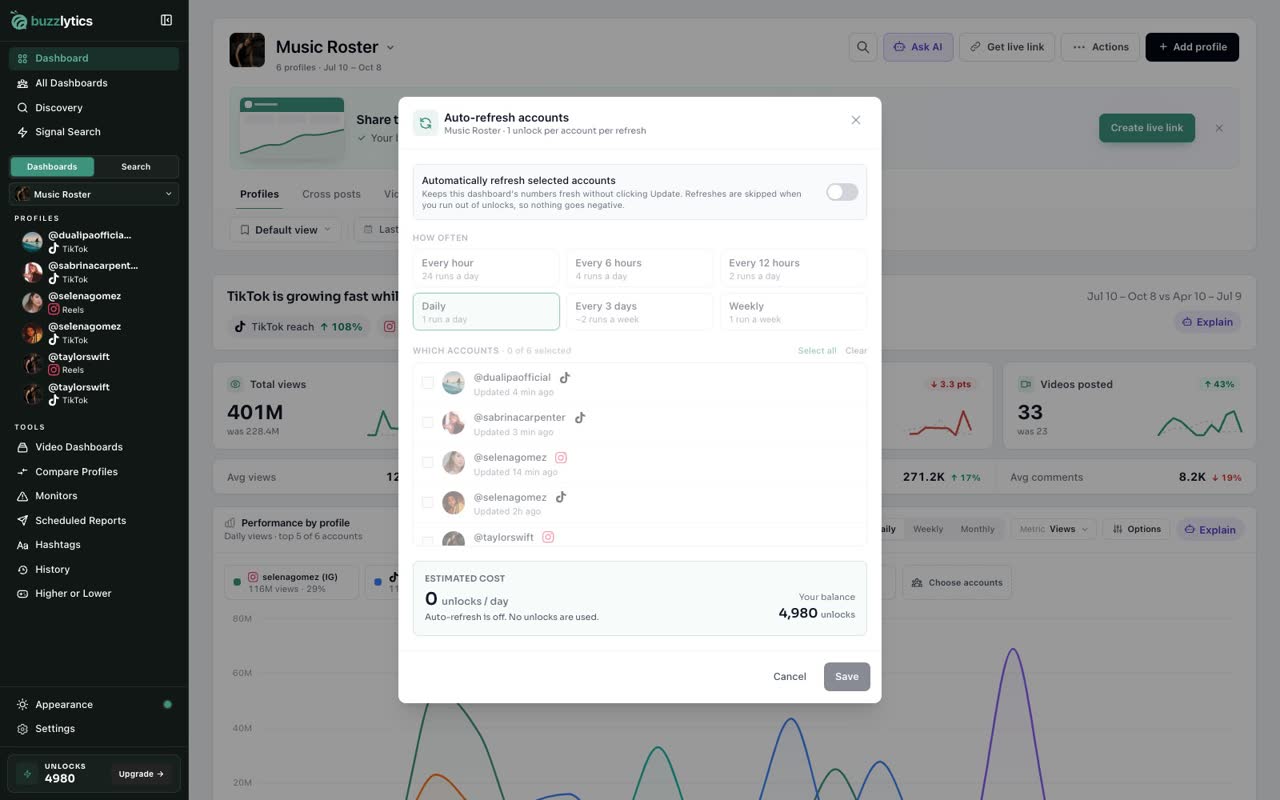Image resolution: width=1280 pixels, height=800 pixels.
Task: Dismiss the share live link banner
Action: 1219,128
